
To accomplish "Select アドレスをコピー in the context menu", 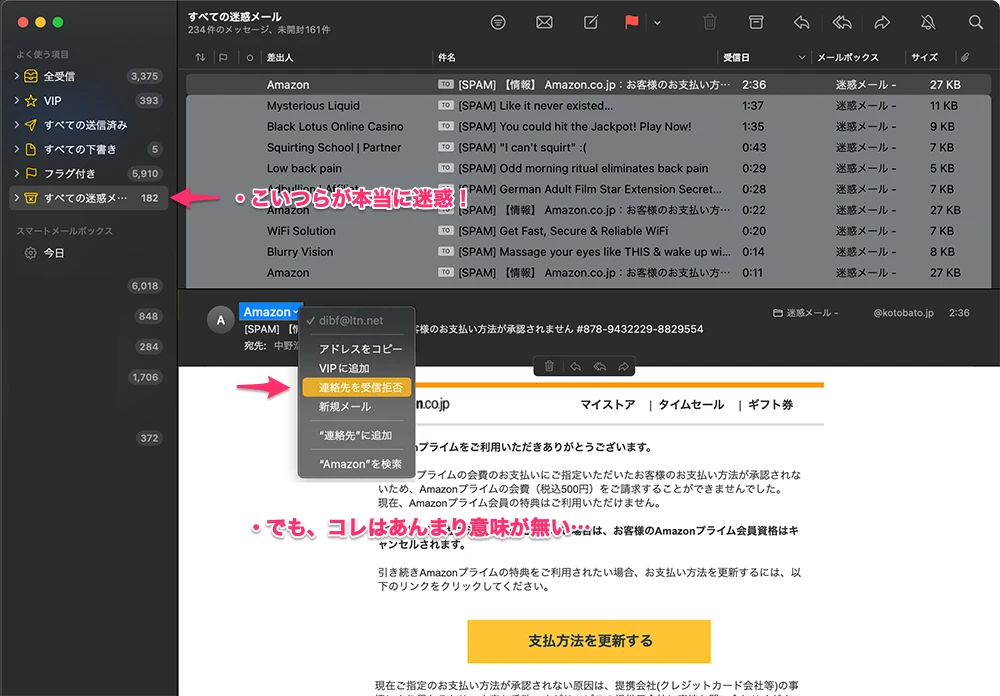I will [x=360, y=349].
